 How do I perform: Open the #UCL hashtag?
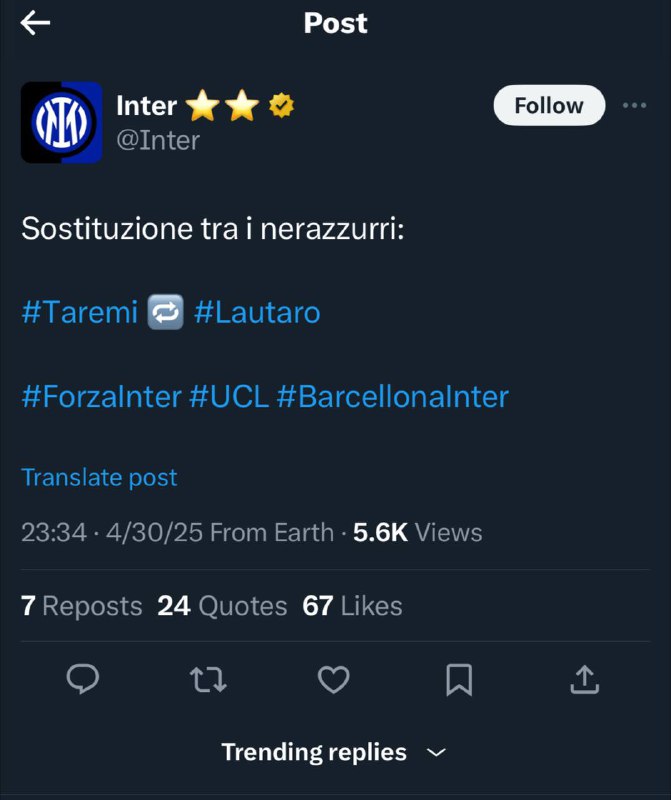pyautogui.click(x=229, y=396)
